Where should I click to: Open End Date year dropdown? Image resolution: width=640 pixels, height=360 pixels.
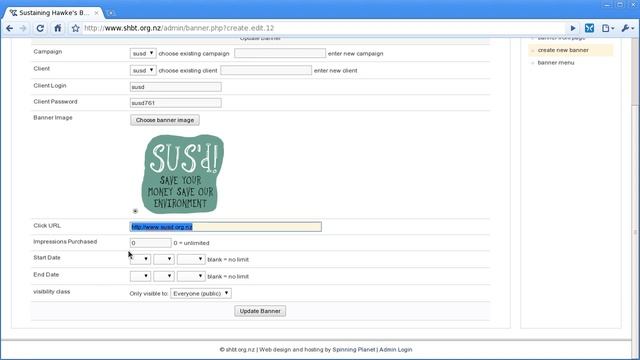coord(191,276)
